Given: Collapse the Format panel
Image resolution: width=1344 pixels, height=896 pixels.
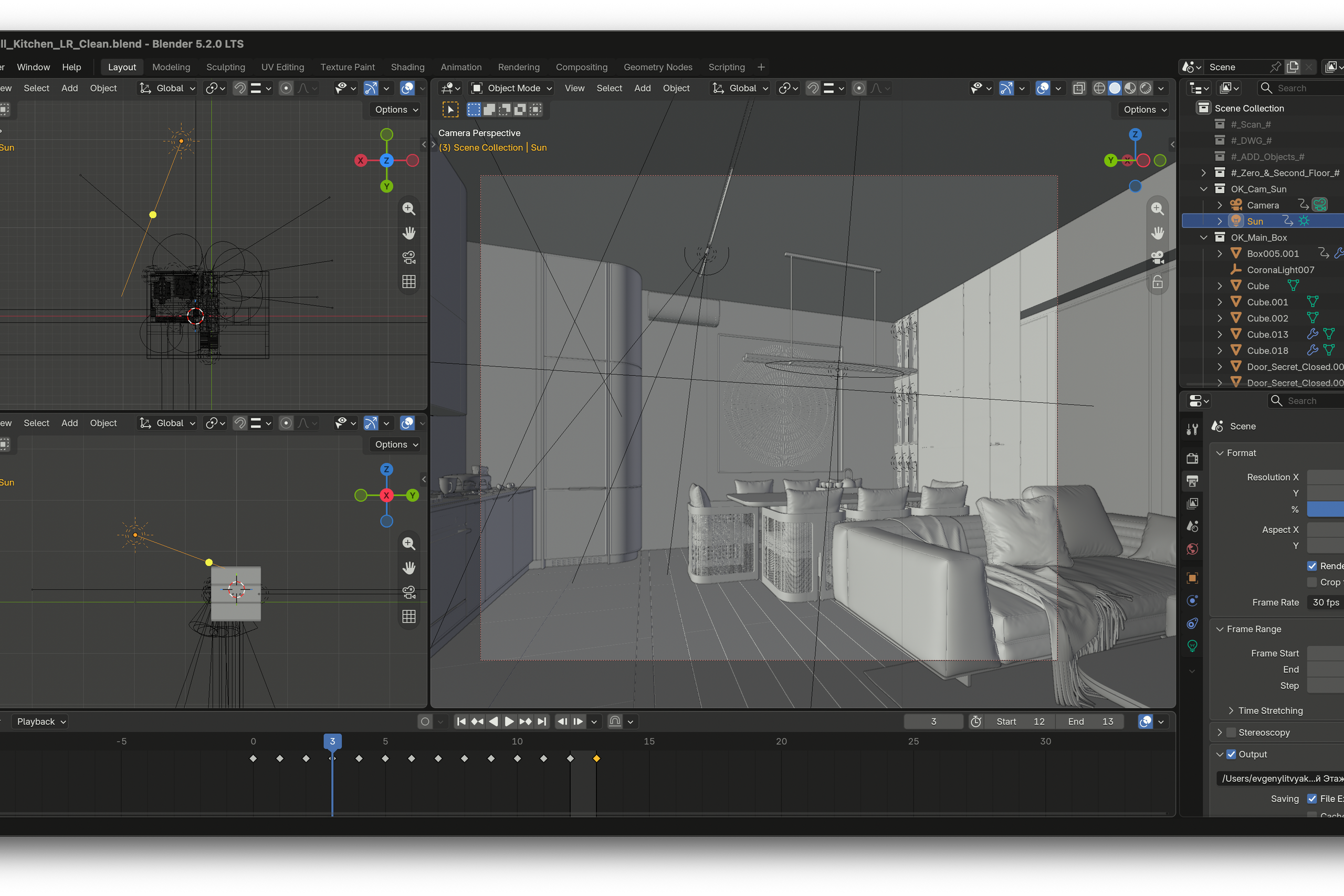Looking at the screenshot, I should coord(1220,453).
